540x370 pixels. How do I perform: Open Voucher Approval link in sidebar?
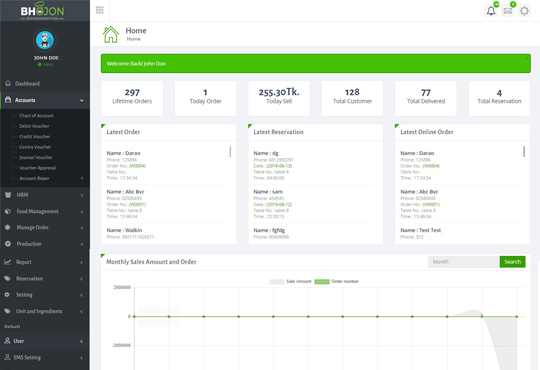click(x=38, y=168)
